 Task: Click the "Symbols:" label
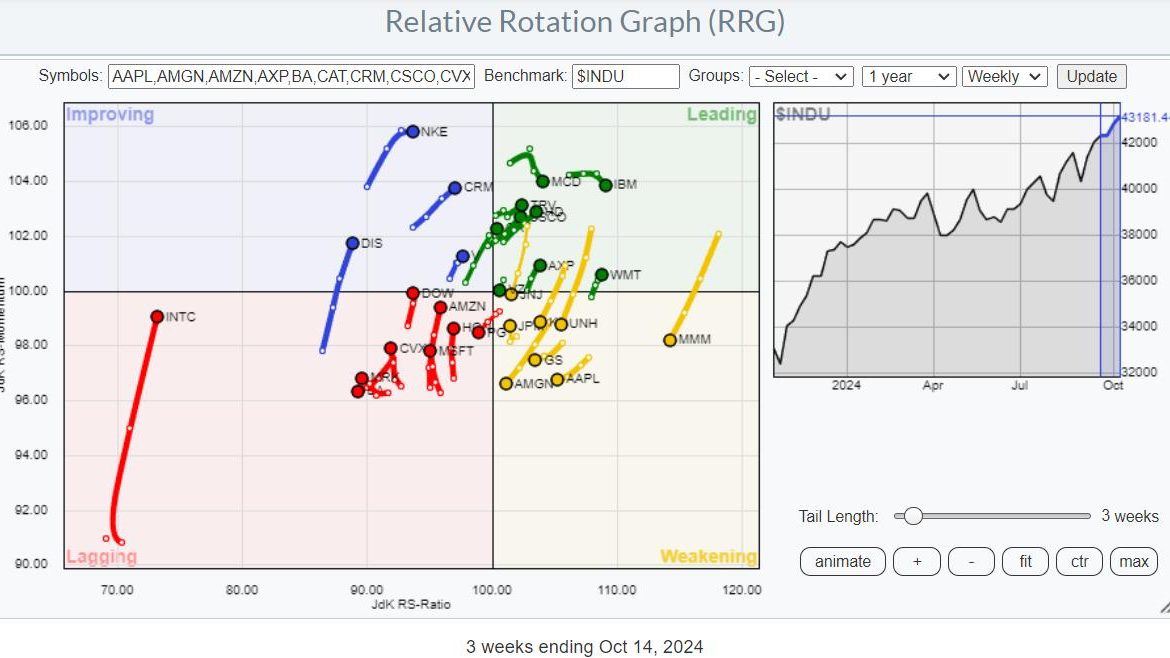[70, 76]
